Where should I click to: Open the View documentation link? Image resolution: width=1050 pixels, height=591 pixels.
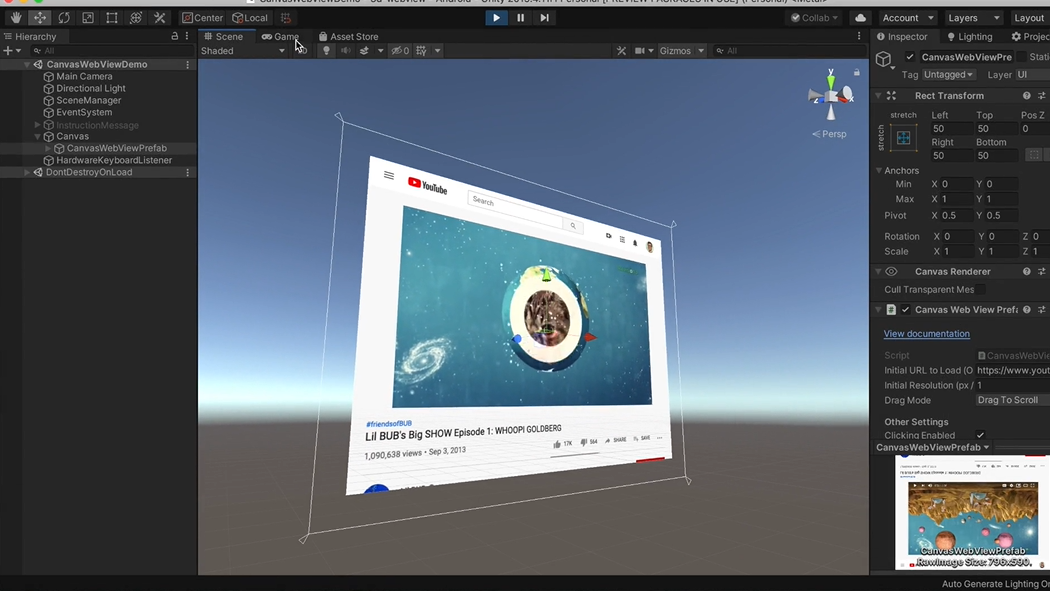(927, 334)
